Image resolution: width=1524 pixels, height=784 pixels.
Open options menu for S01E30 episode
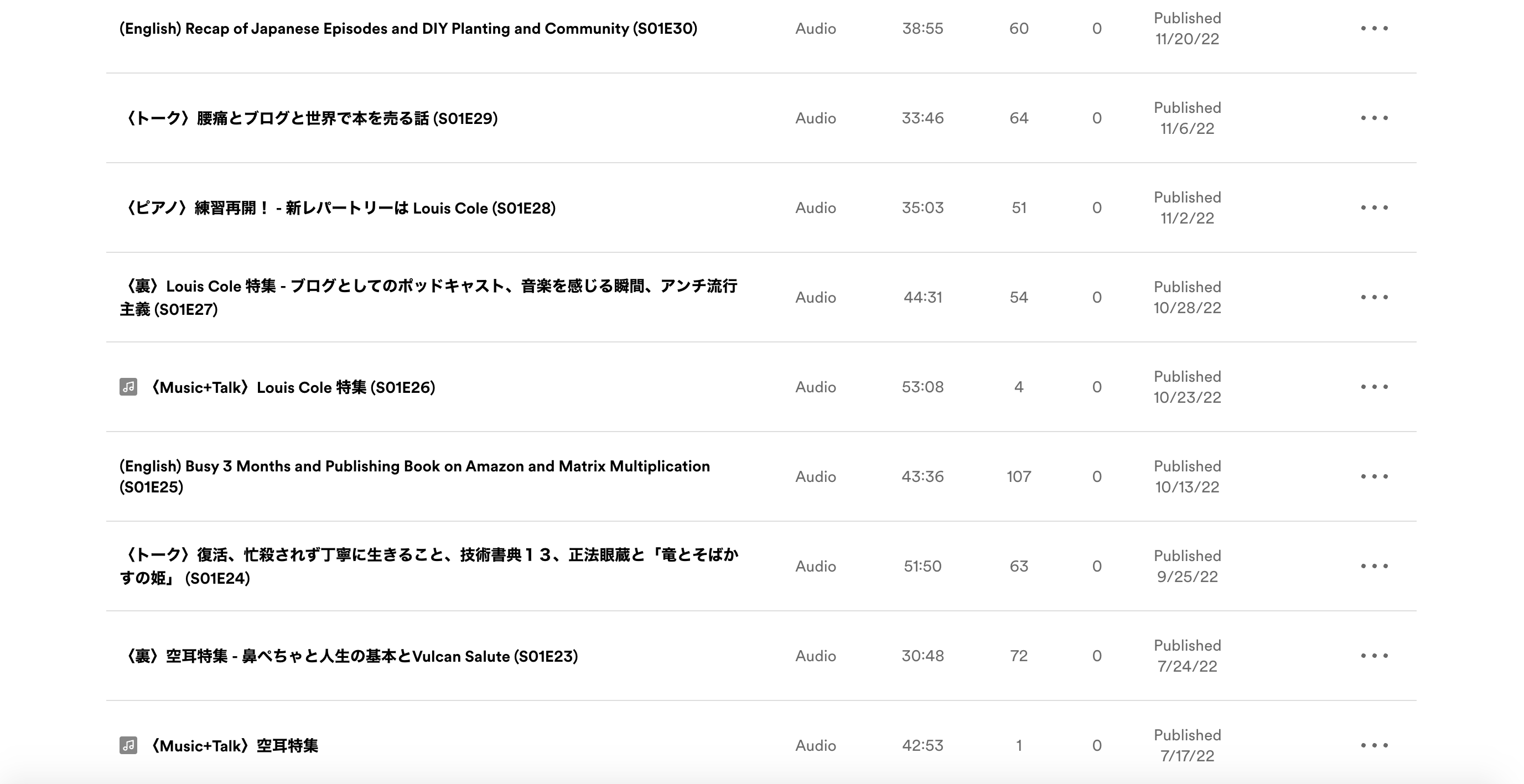point(1375,28)
